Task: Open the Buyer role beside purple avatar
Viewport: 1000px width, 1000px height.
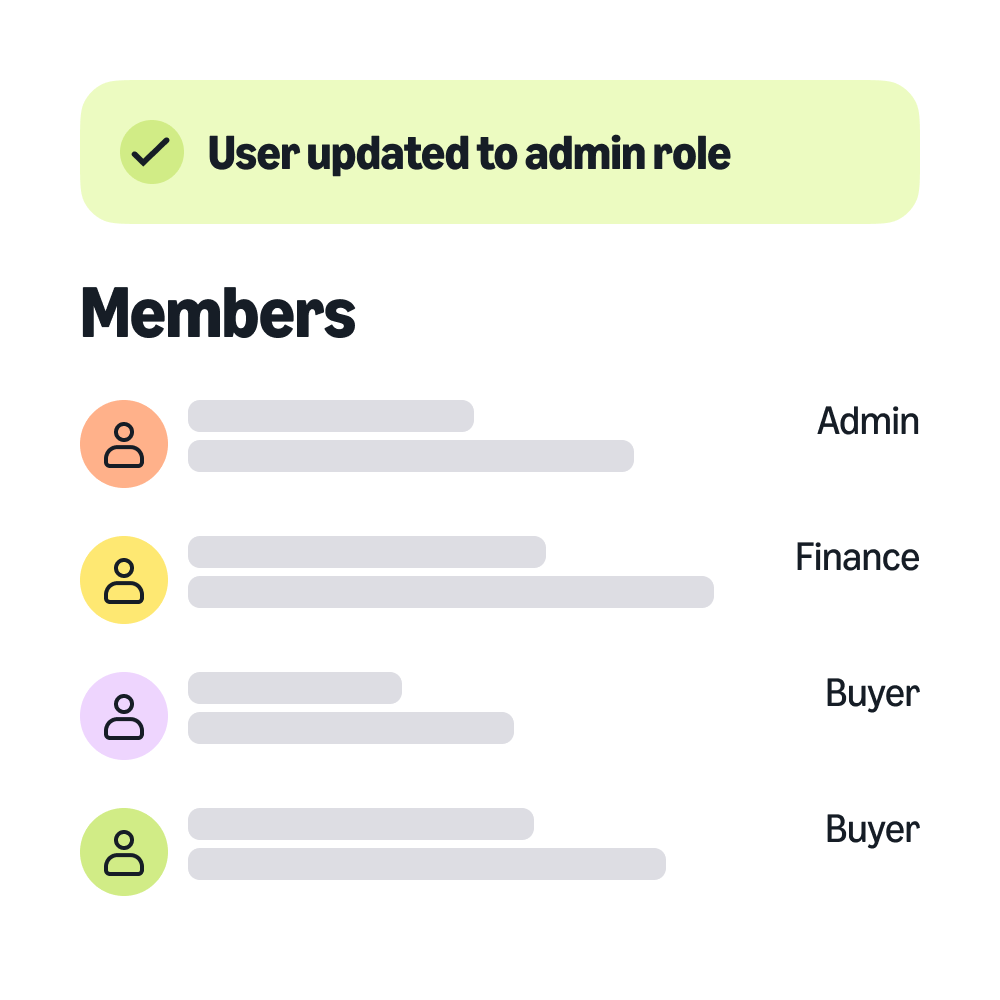Action: (872, 694)
